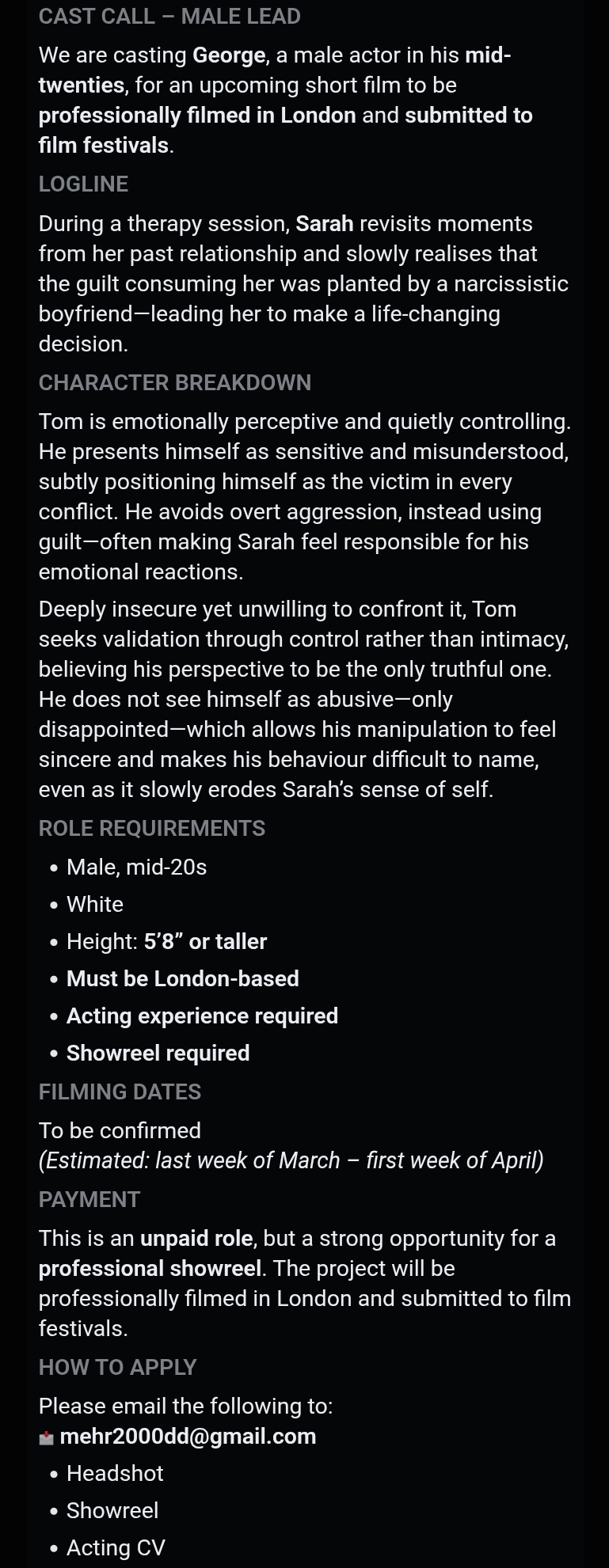The height and width of the screenshot is (1568, 609).
Task: Select the PAYMENT section heading
Action: (89, 1199)
